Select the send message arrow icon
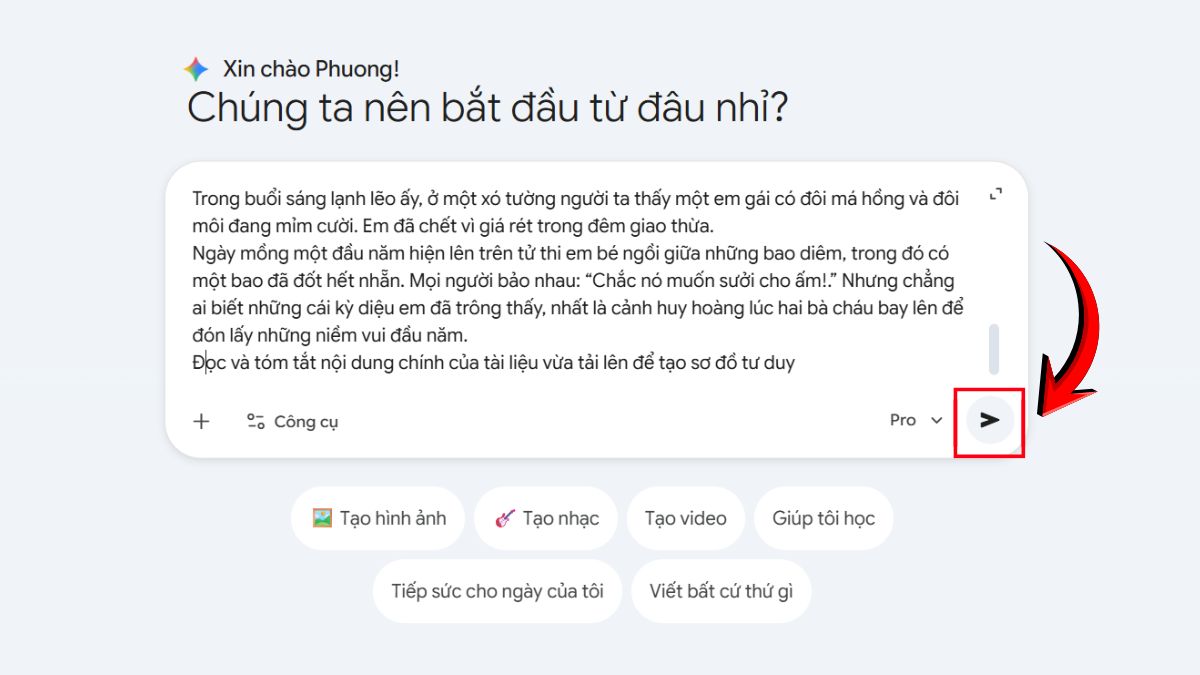 [x=988, y=420]
